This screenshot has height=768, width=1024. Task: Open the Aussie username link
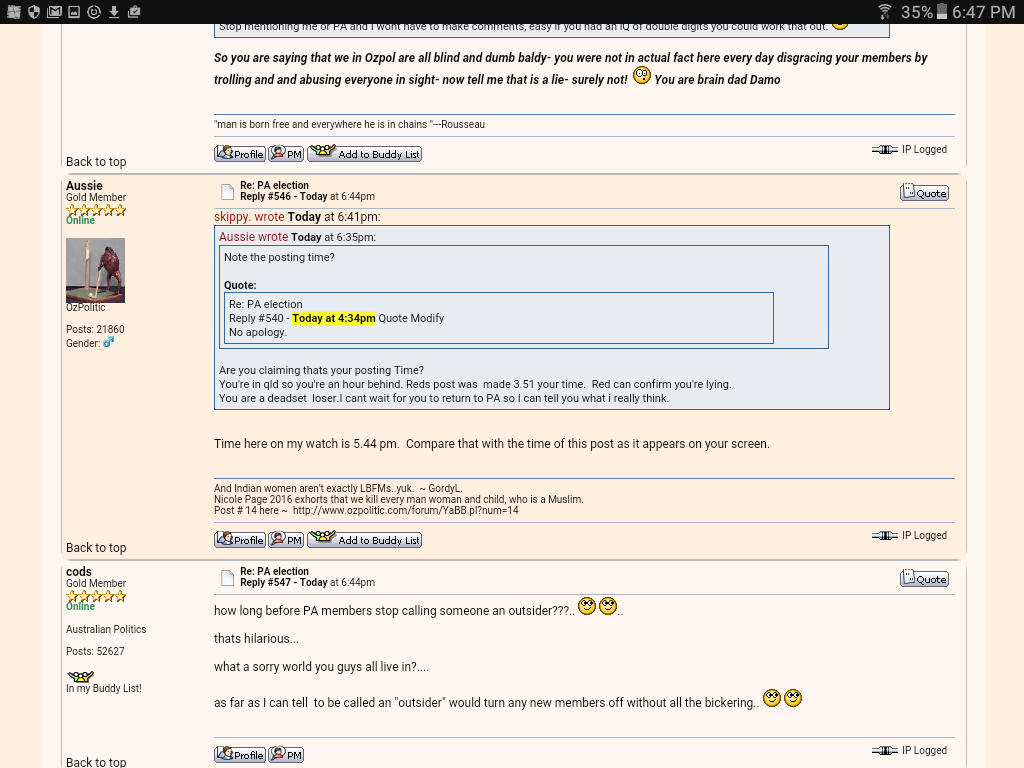point(84,186)
